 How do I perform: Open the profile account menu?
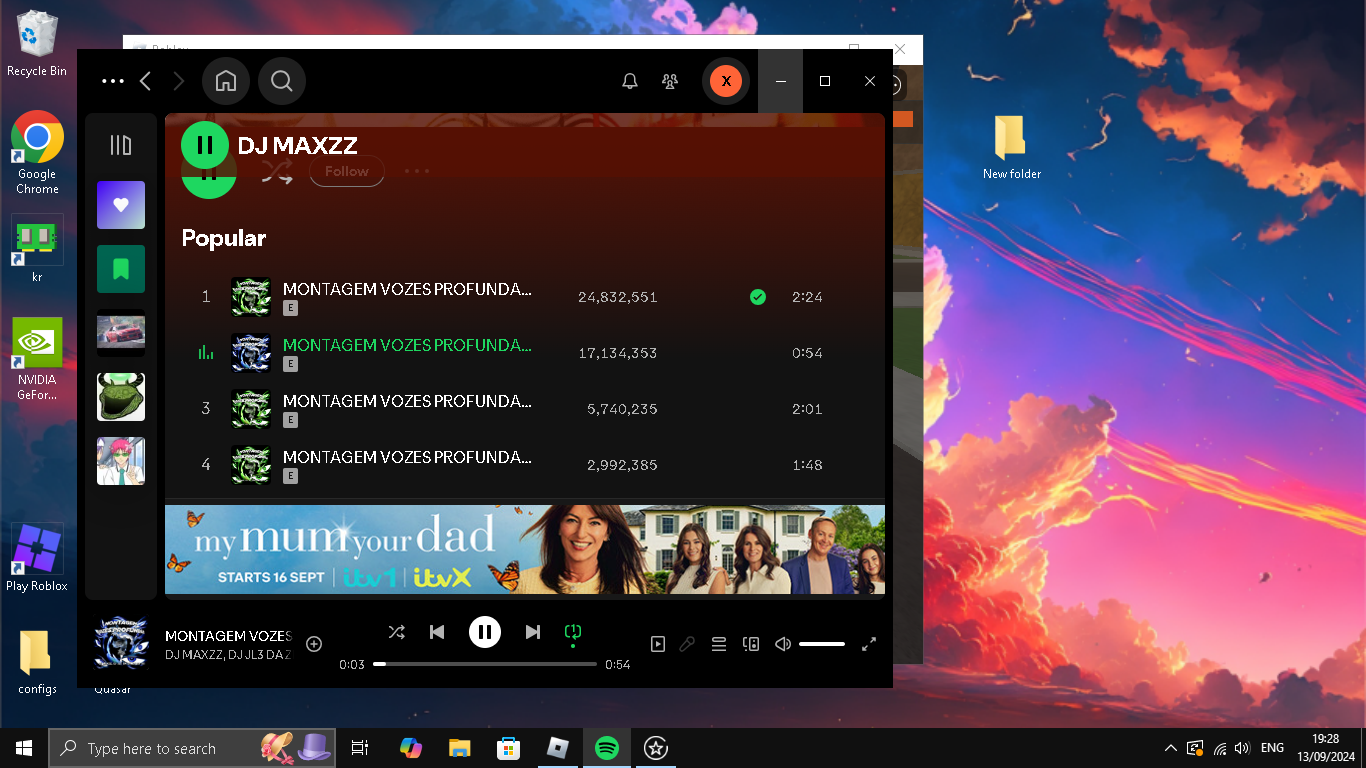726,81
